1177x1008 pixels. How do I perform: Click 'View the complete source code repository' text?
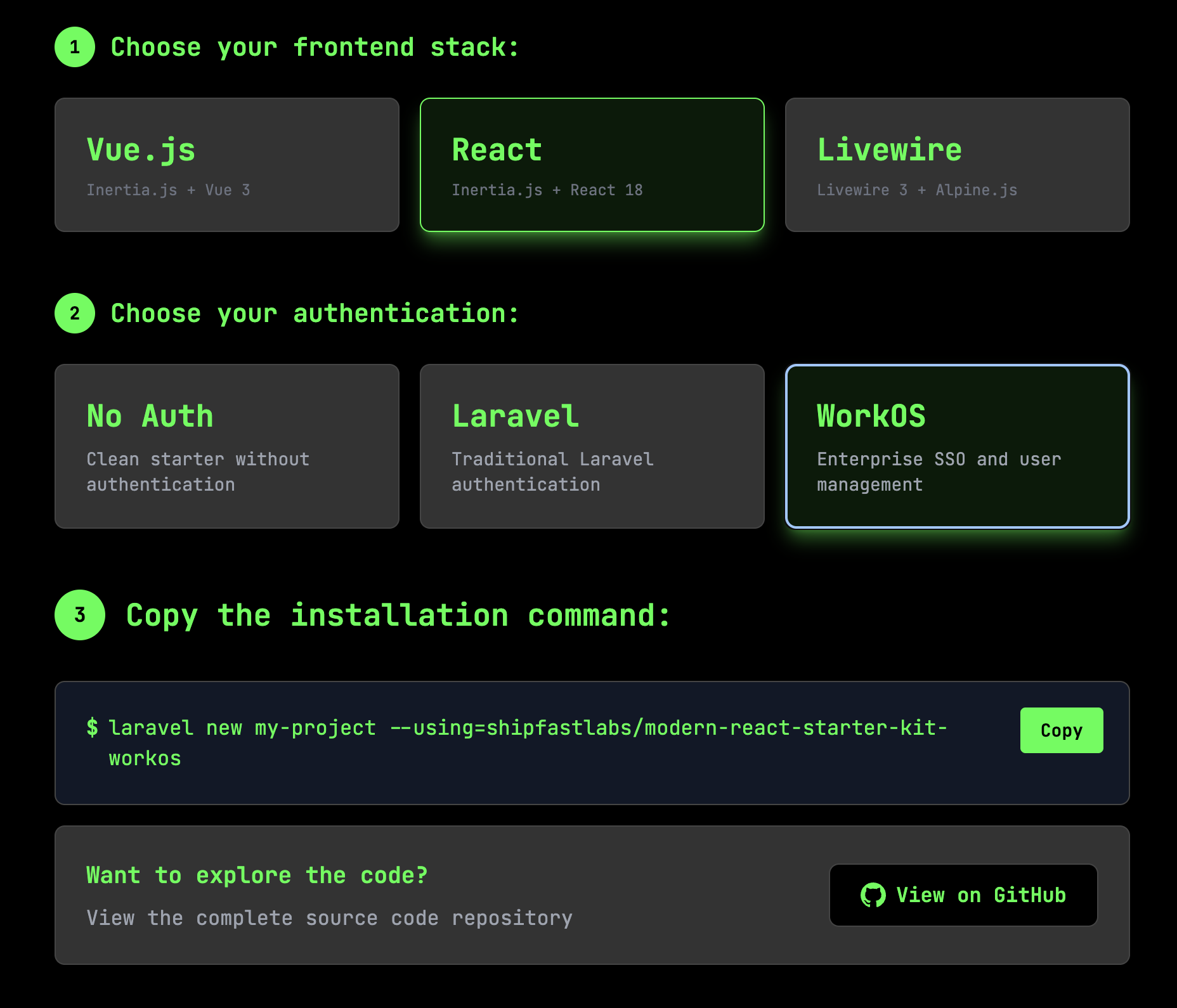coord(329,918)
